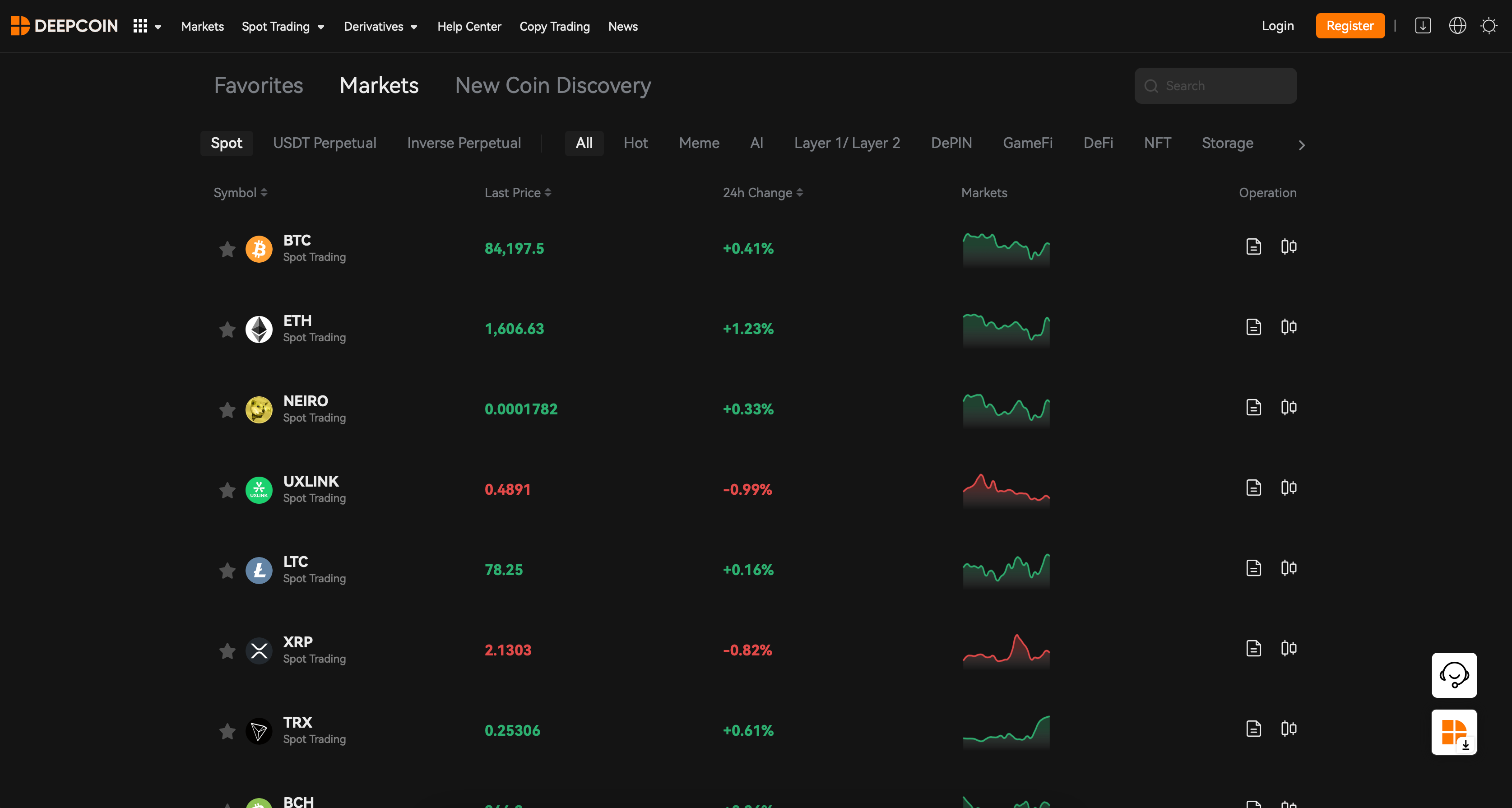
Task: Click the XRP coin logo
Action: click(259, 651)
